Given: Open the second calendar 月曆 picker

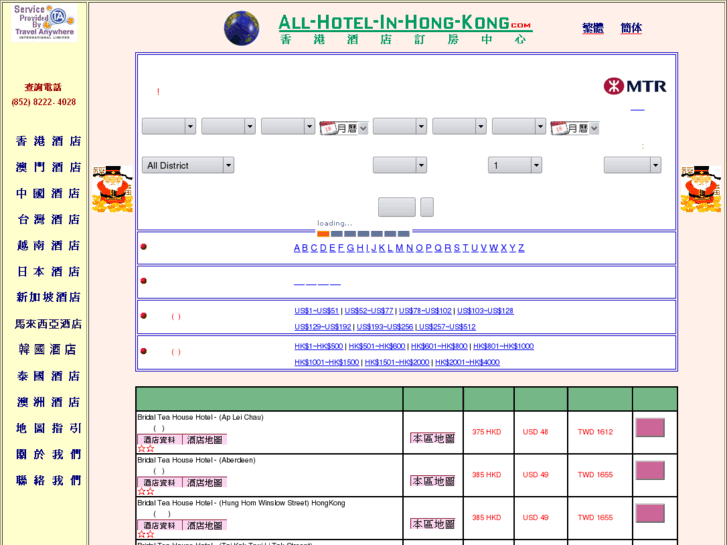Looking at the screenshot, I should pyautogui.click(x=575, y=128).
